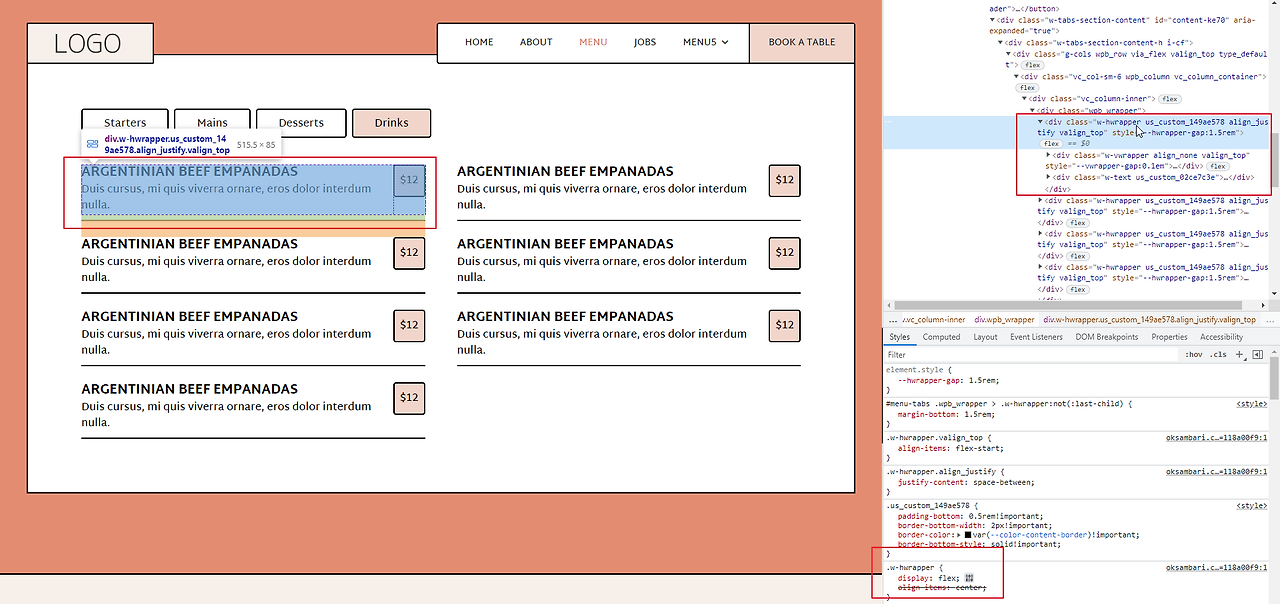Open the Styles tab
Image resolution: width=1280 pixels, height=604 pixels.
(900, 337)
